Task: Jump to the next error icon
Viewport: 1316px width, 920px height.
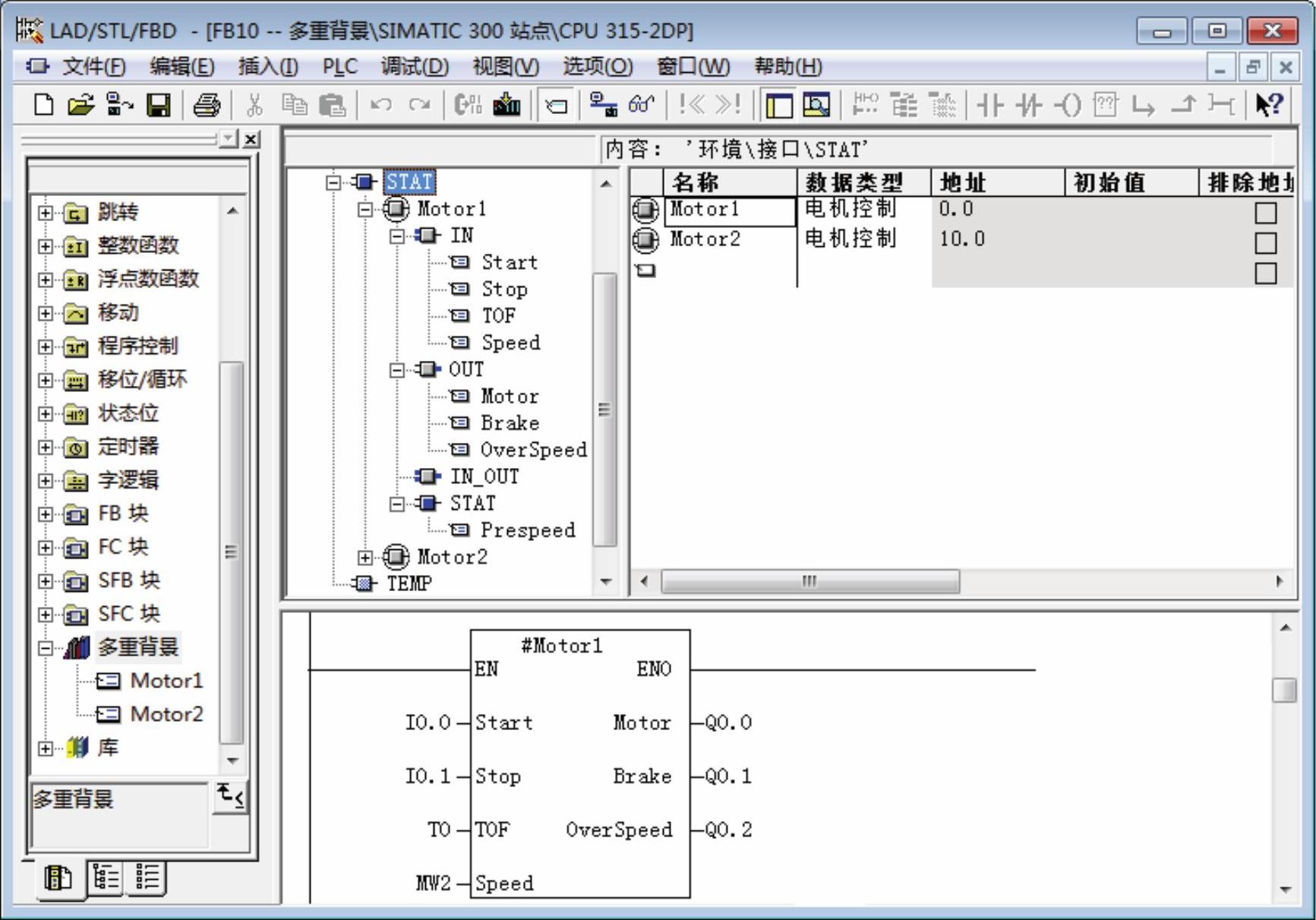Action: coord(728,105)
